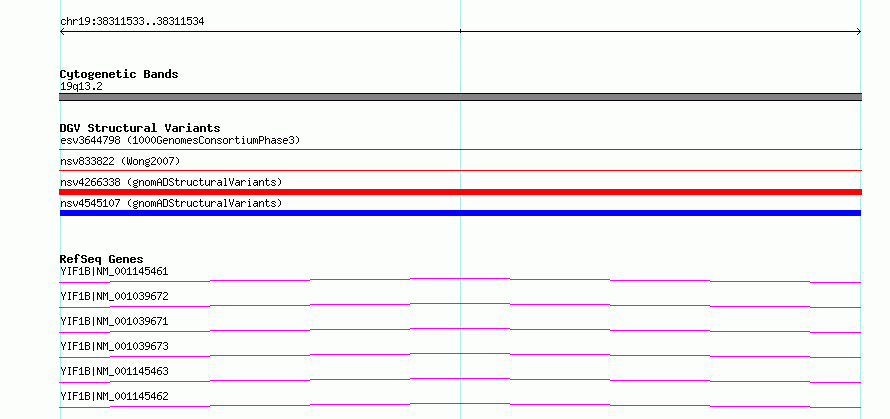Select the Cytogenetic Bands track heading
The height and width of the screenshot is (419, 890).
(119, 74)
